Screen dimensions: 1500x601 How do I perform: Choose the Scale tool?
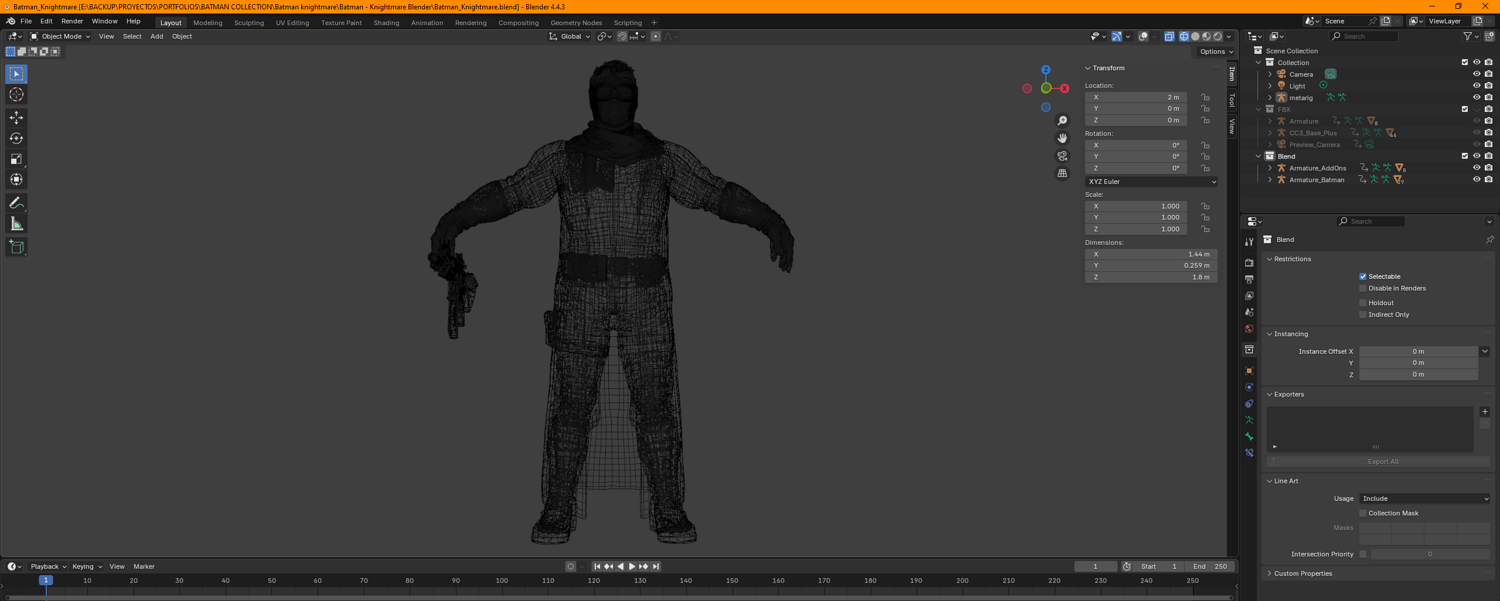click(16, 159)
